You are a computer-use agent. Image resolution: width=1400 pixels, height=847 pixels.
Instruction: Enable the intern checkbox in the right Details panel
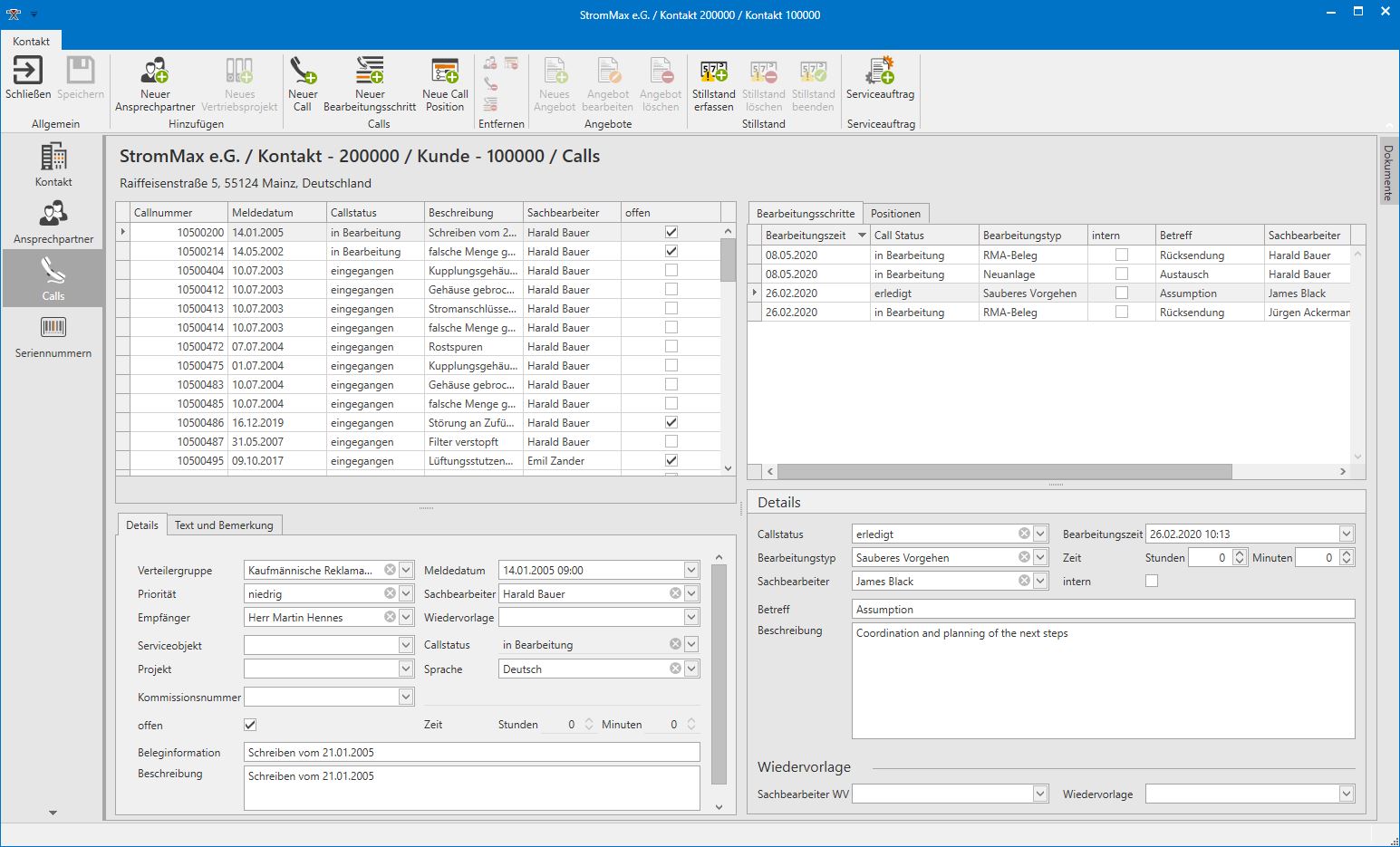(1152, 581)
